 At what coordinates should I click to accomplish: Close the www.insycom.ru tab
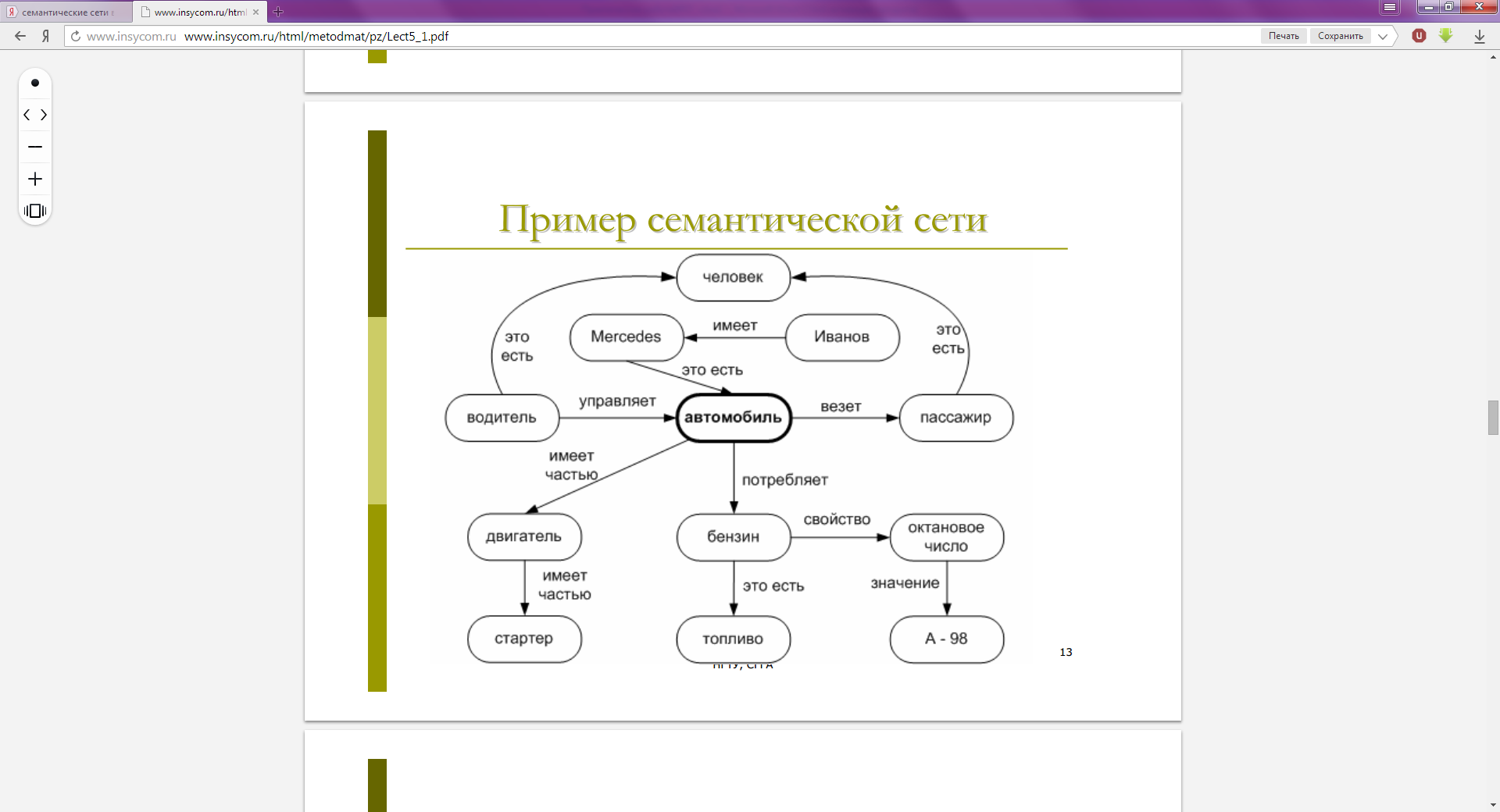coord(255,12)
